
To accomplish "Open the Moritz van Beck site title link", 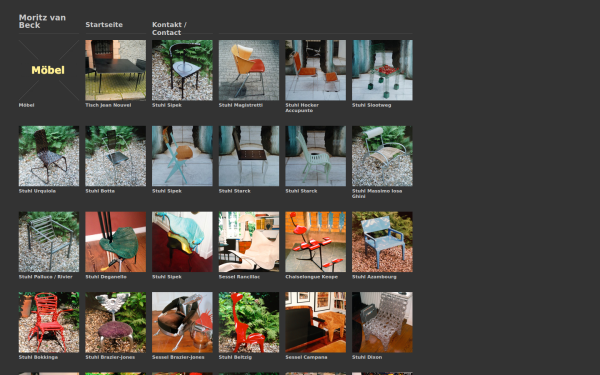I will 42,21.
